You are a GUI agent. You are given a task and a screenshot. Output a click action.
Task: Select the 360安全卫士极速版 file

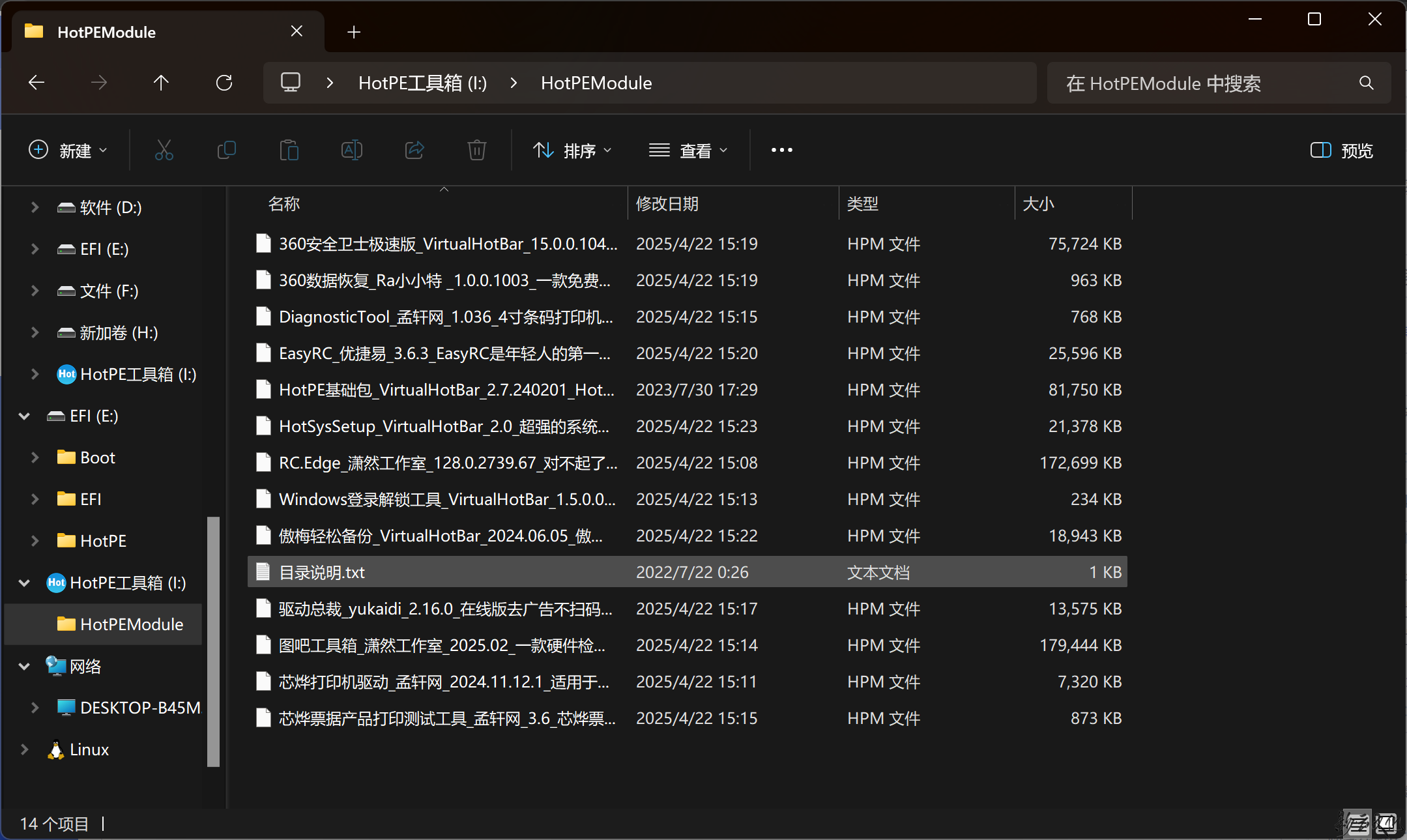[688, 244]
